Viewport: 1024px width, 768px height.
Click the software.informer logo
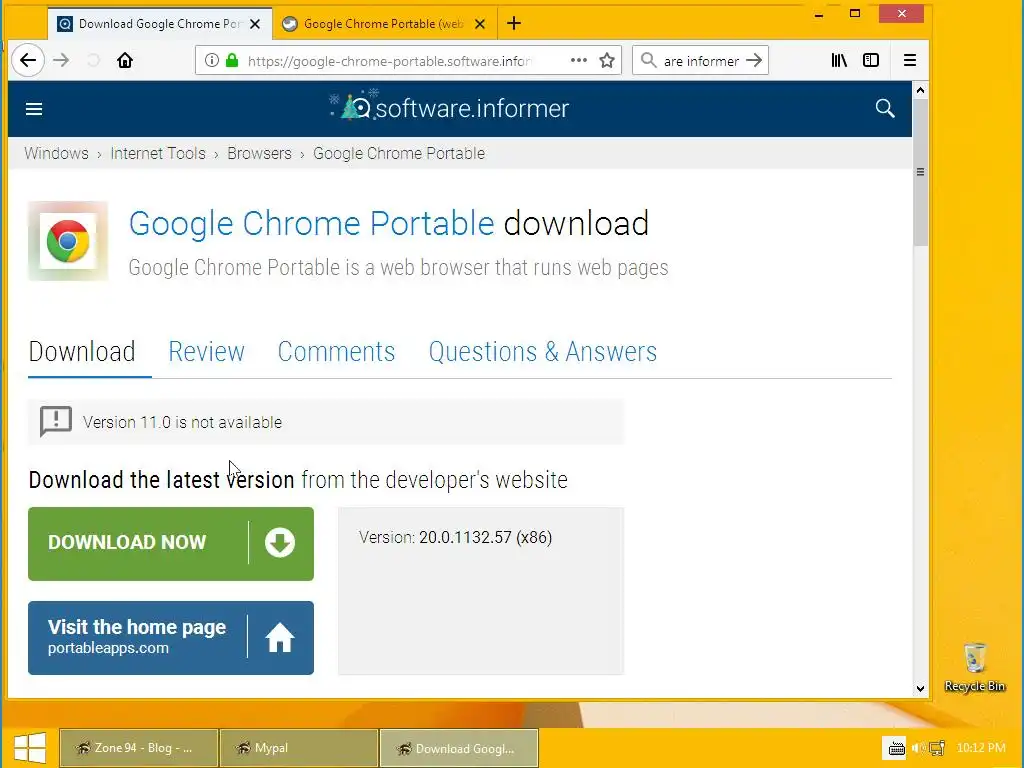(x=449, y=106)
